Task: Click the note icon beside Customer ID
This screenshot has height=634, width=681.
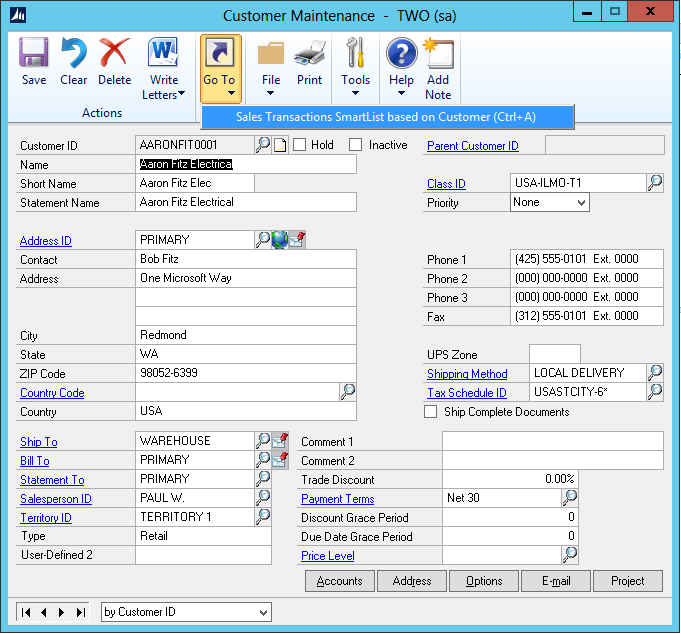Action: [280, 145]
